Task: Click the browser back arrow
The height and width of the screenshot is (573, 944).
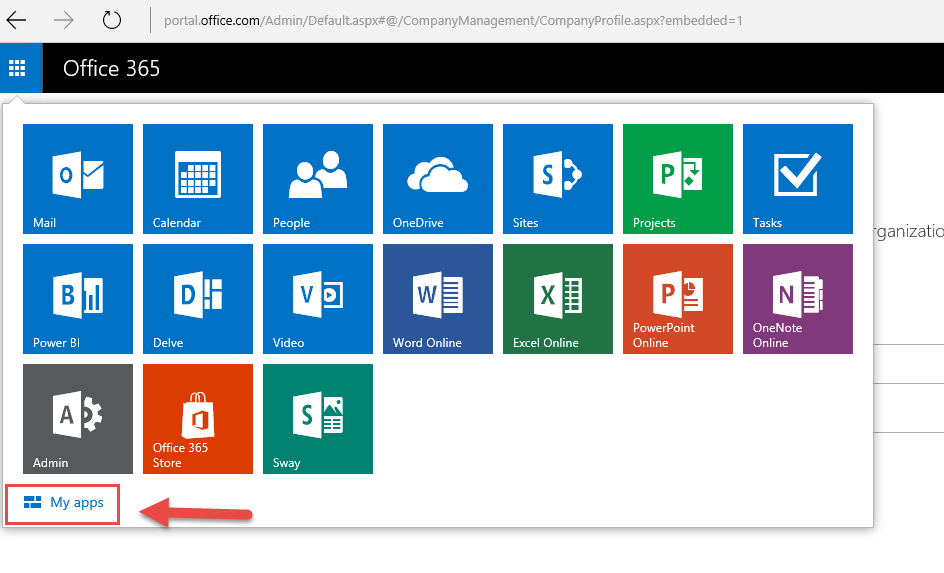Action: coord(16,20)
